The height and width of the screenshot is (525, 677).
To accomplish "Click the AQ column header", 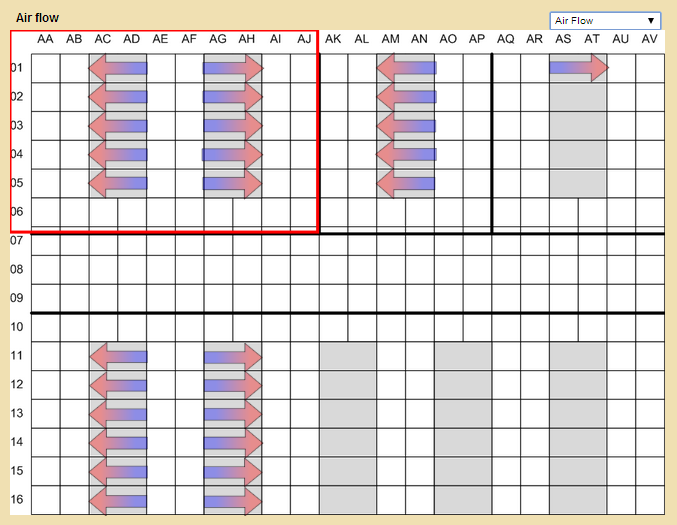I will click(506, 39).
